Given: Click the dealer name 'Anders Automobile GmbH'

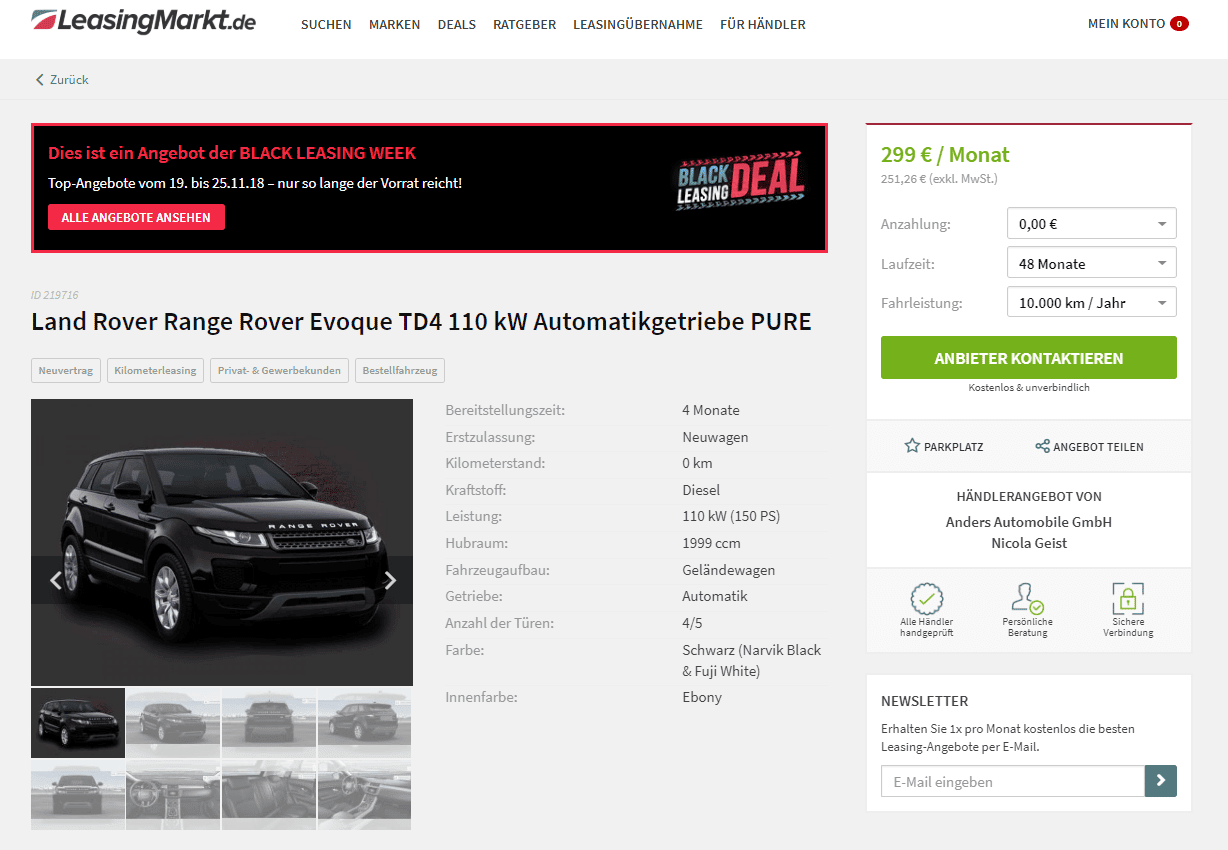Looking at the screenshot, I should (1029, 522).
